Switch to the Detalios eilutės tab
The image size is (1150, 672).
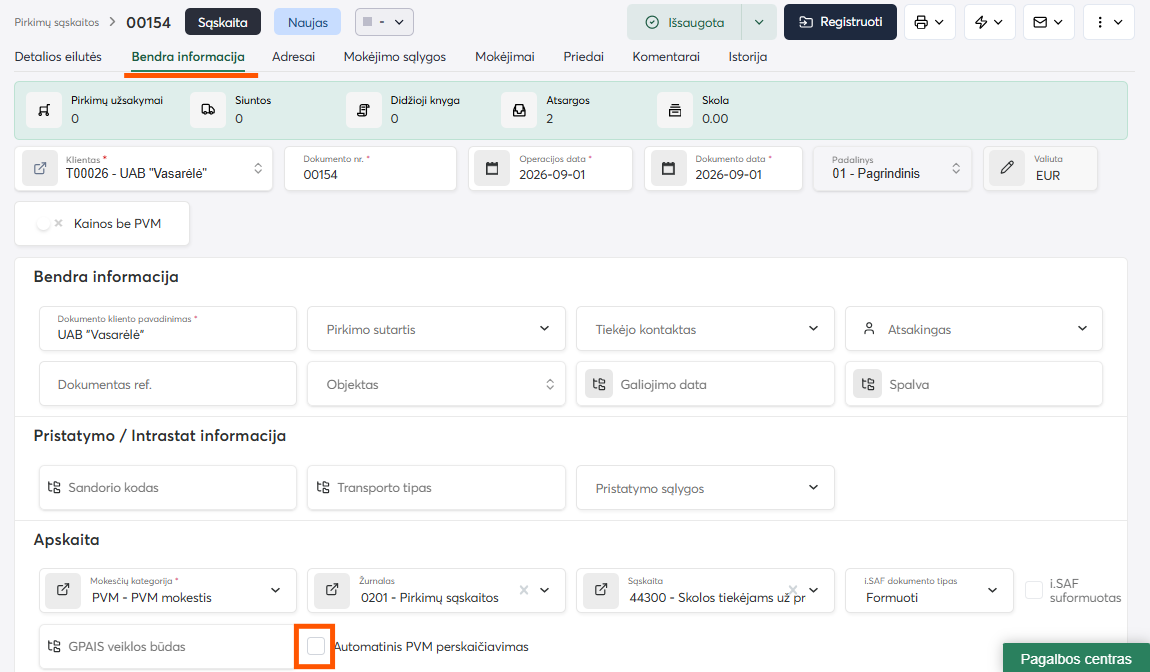coord(58,56)
